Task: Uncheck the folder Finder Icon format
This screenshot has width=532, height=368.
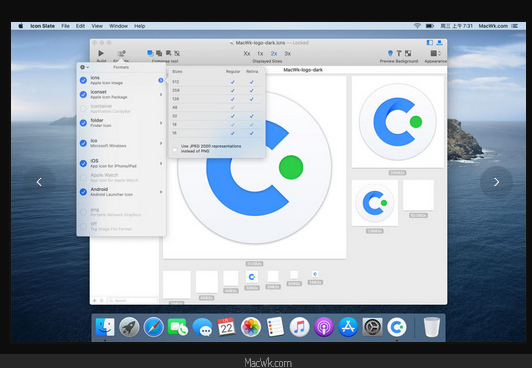Action: [x=83, y=123]
